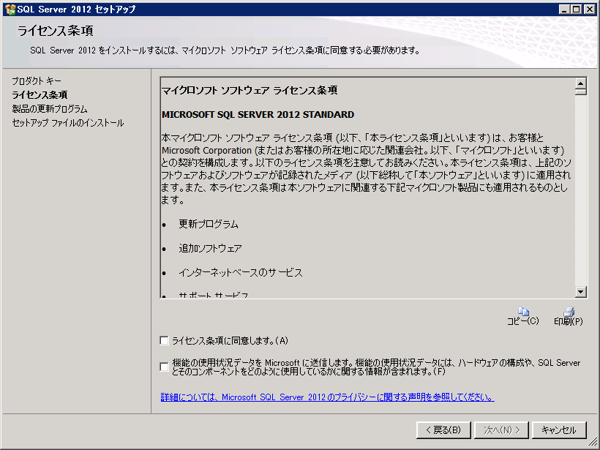The image size is (600, 450).
Task: Click the 次へ(N) next button
Action: [x=502, y=430]
